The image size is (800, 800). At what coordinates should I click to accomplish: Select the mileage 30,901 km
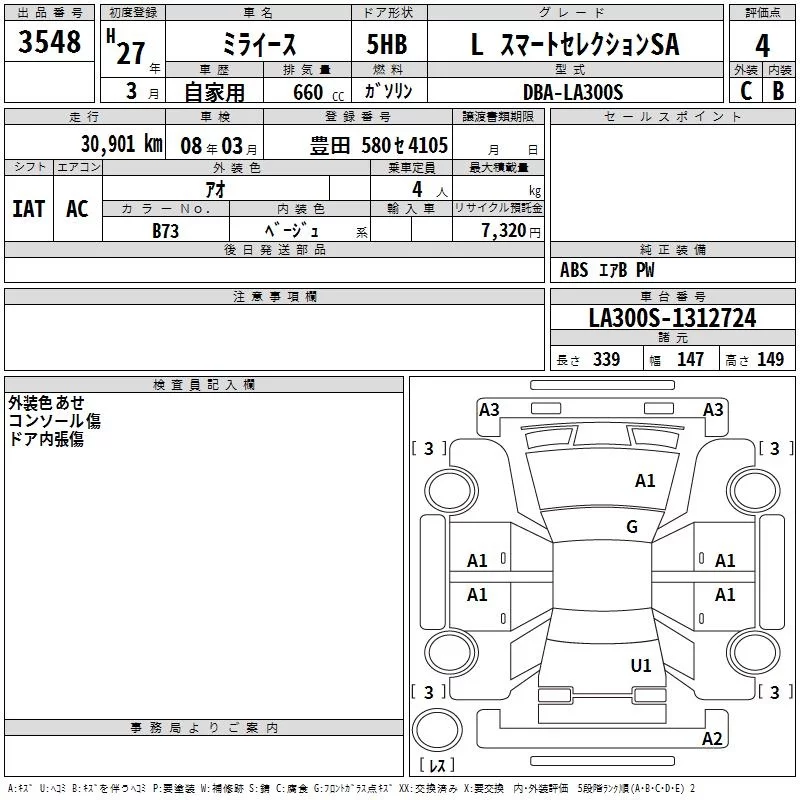pos(122,144)
